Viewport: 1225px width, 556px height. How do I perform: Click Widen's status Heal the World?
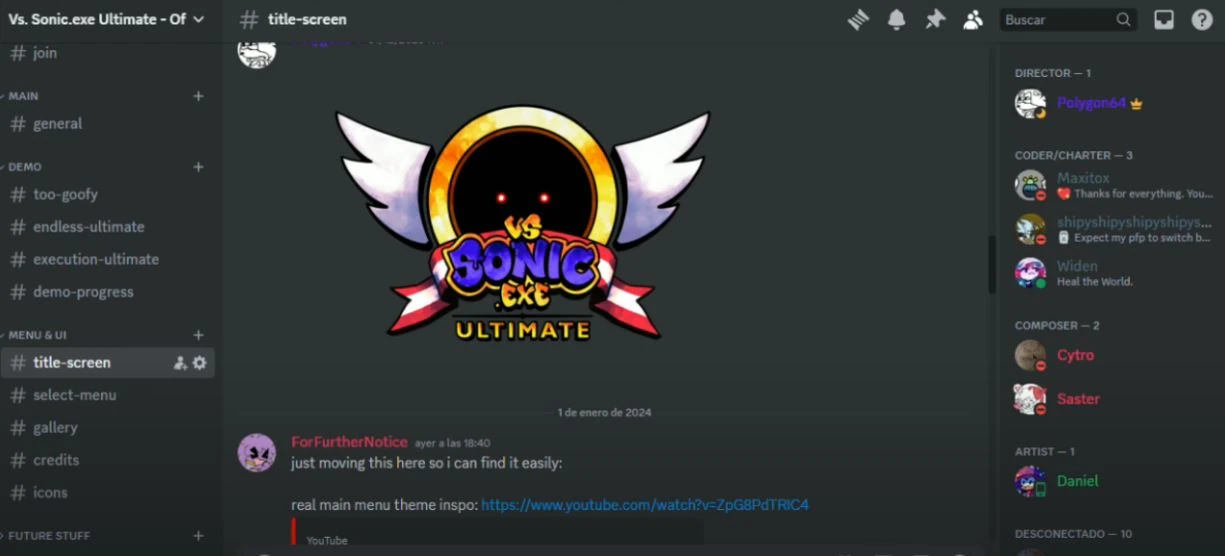click(1095, 282)
